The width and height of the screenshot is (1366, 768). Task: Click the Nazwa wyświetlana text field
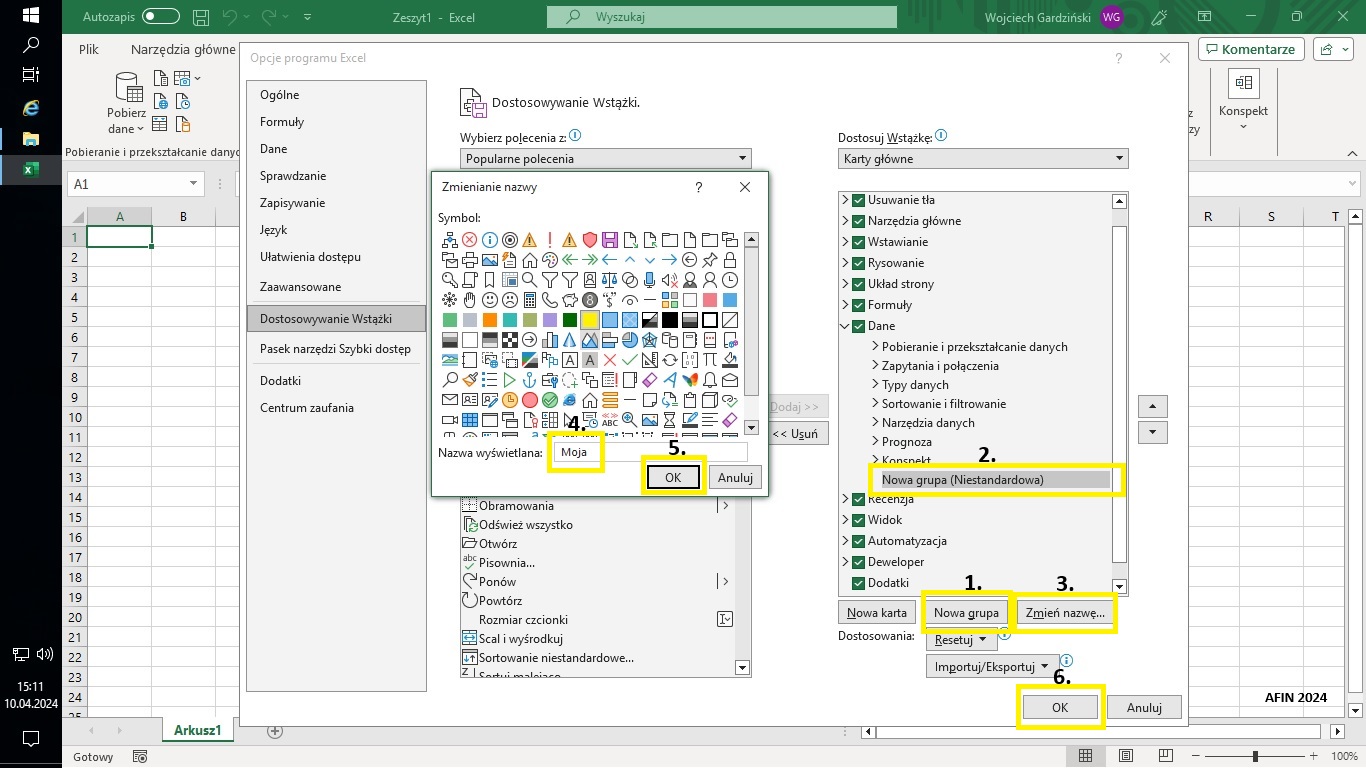pos(651,452)
